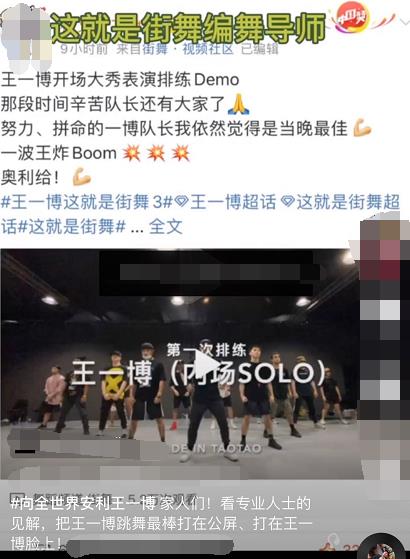Open the #王一博这就是街舞3# hashtag
The image size is (410, 559).
[x=87, y=202]
